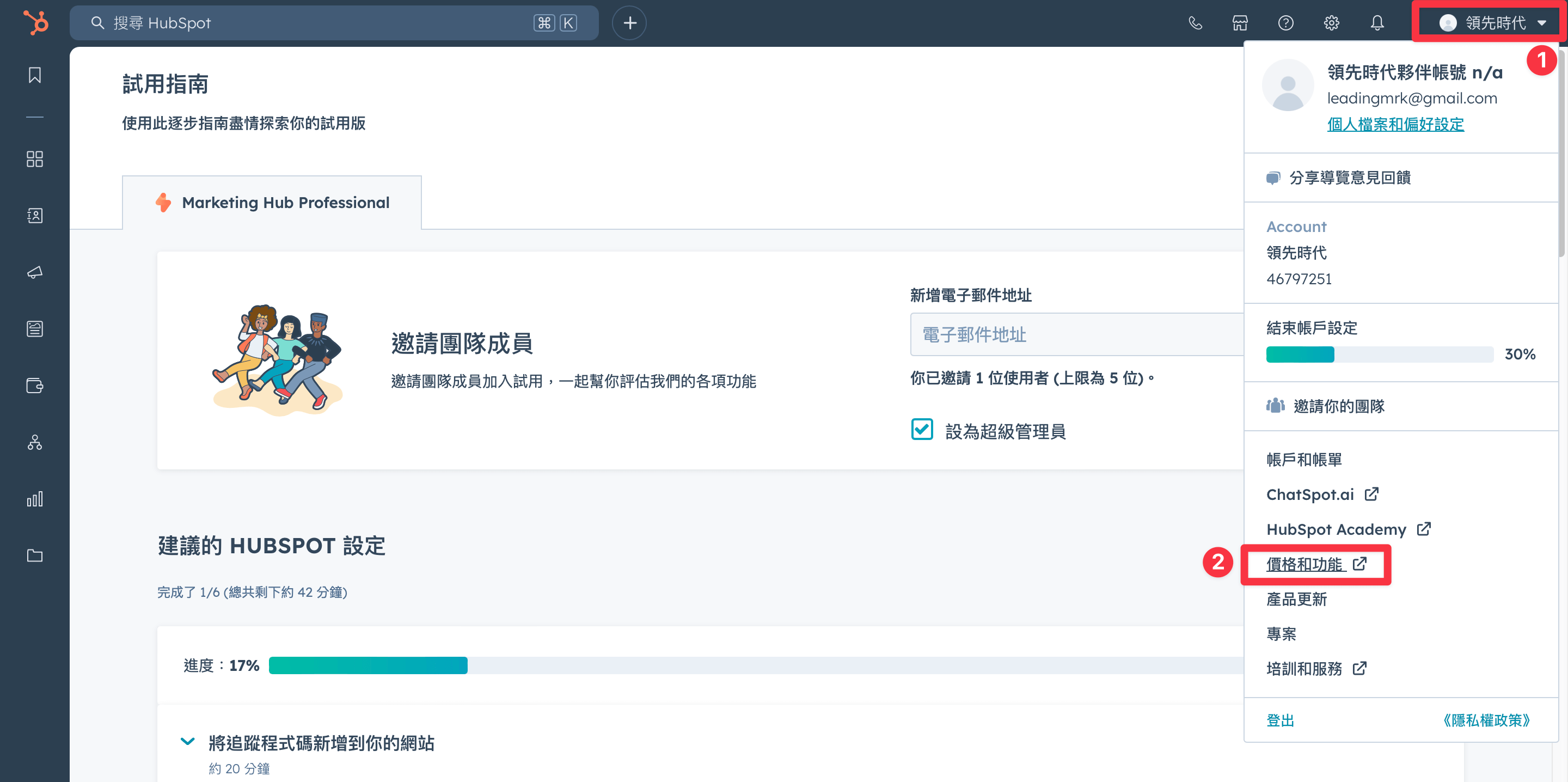Image resolution: width=1568 pixels, height=782 pixels.
Task: Click the 個人檔案和偏好設定 link
Action: tap(1395, 124)
